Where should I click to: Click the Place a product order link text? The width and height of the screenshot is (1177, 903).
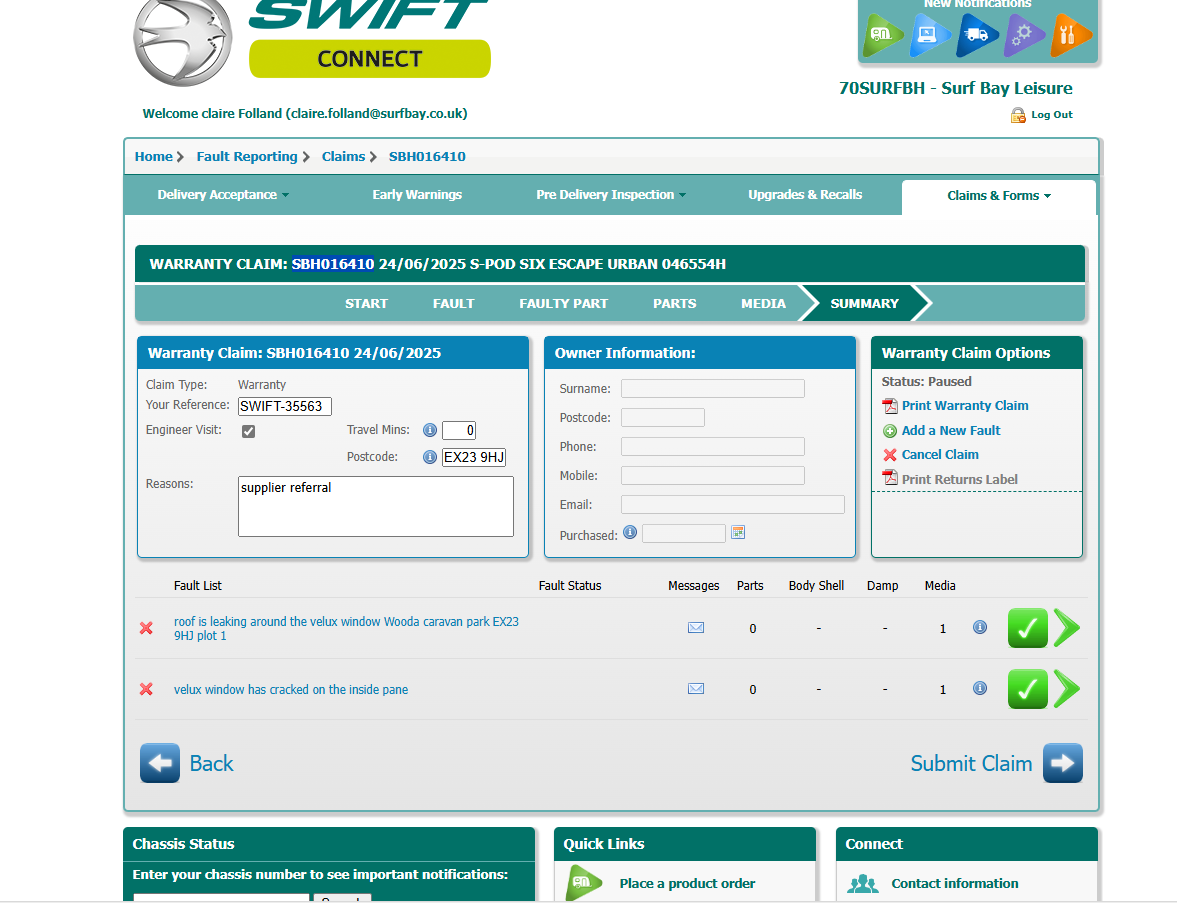click(x=688, y=883)
